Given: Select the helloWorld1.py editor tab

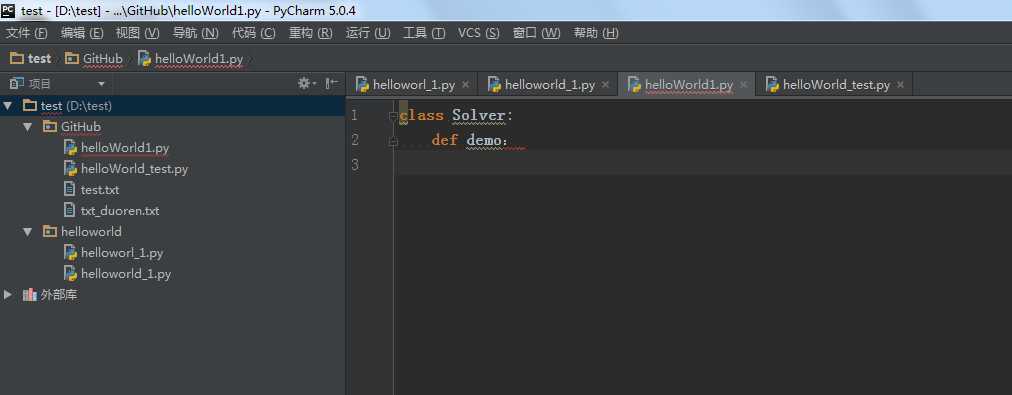Looking at the screenshot, I should pyautogui.click(x=688, y=85).
